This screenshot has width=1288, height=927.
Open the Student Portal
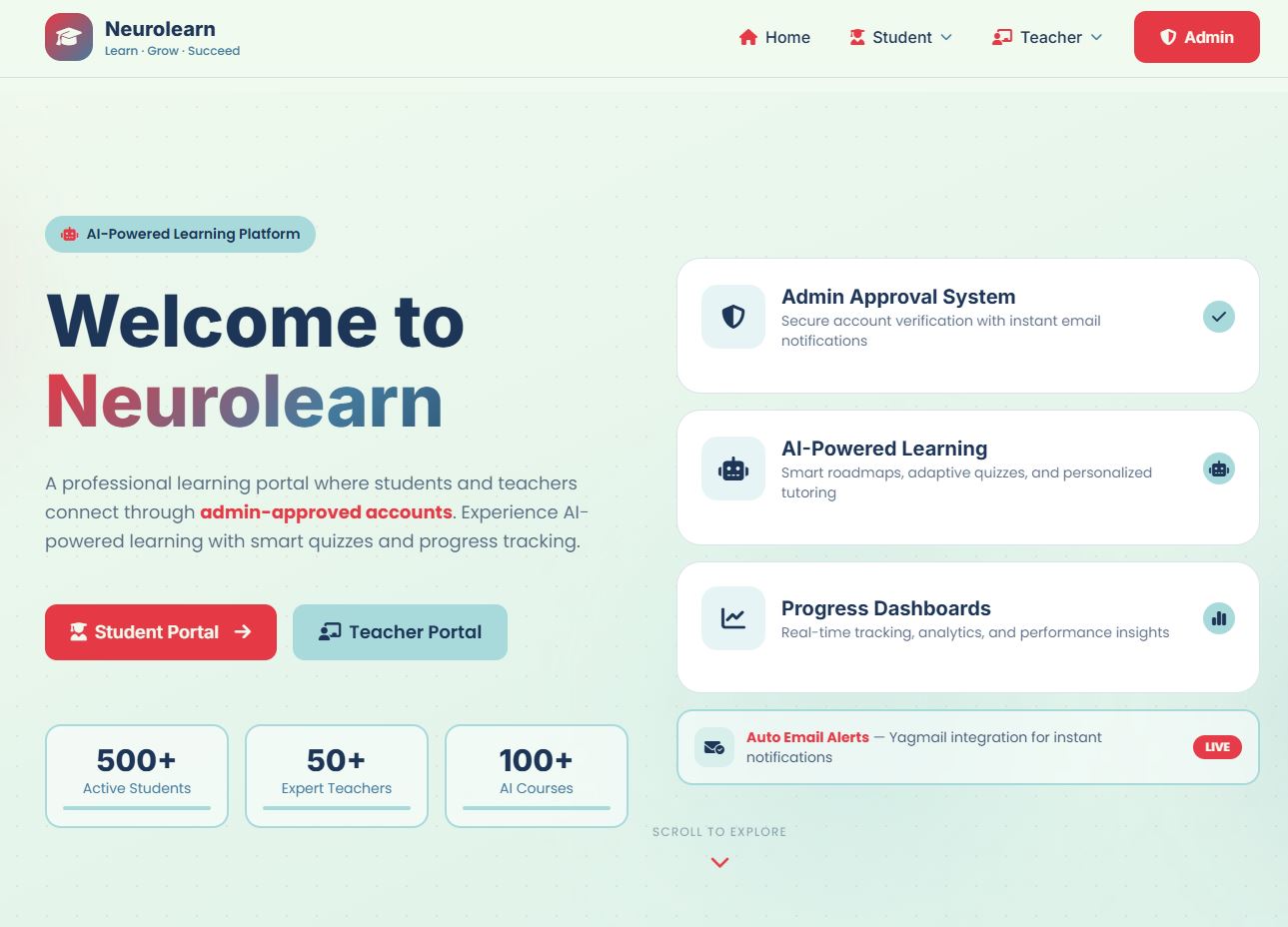coord(160,631)
